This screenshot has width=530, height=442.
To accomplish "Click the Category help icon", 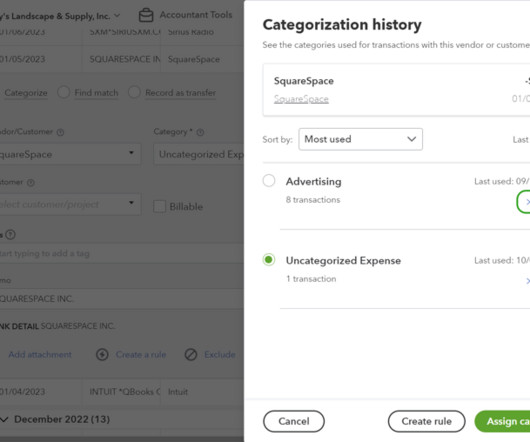I will point(200,132).
